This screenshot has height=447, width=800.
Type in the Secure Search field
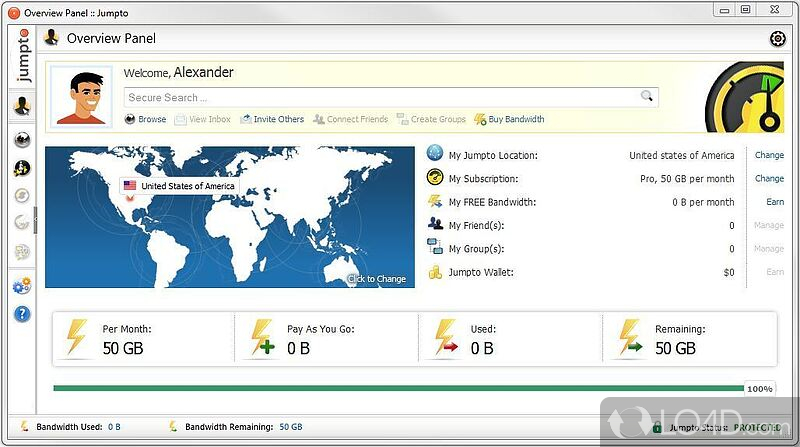(380, 97)
